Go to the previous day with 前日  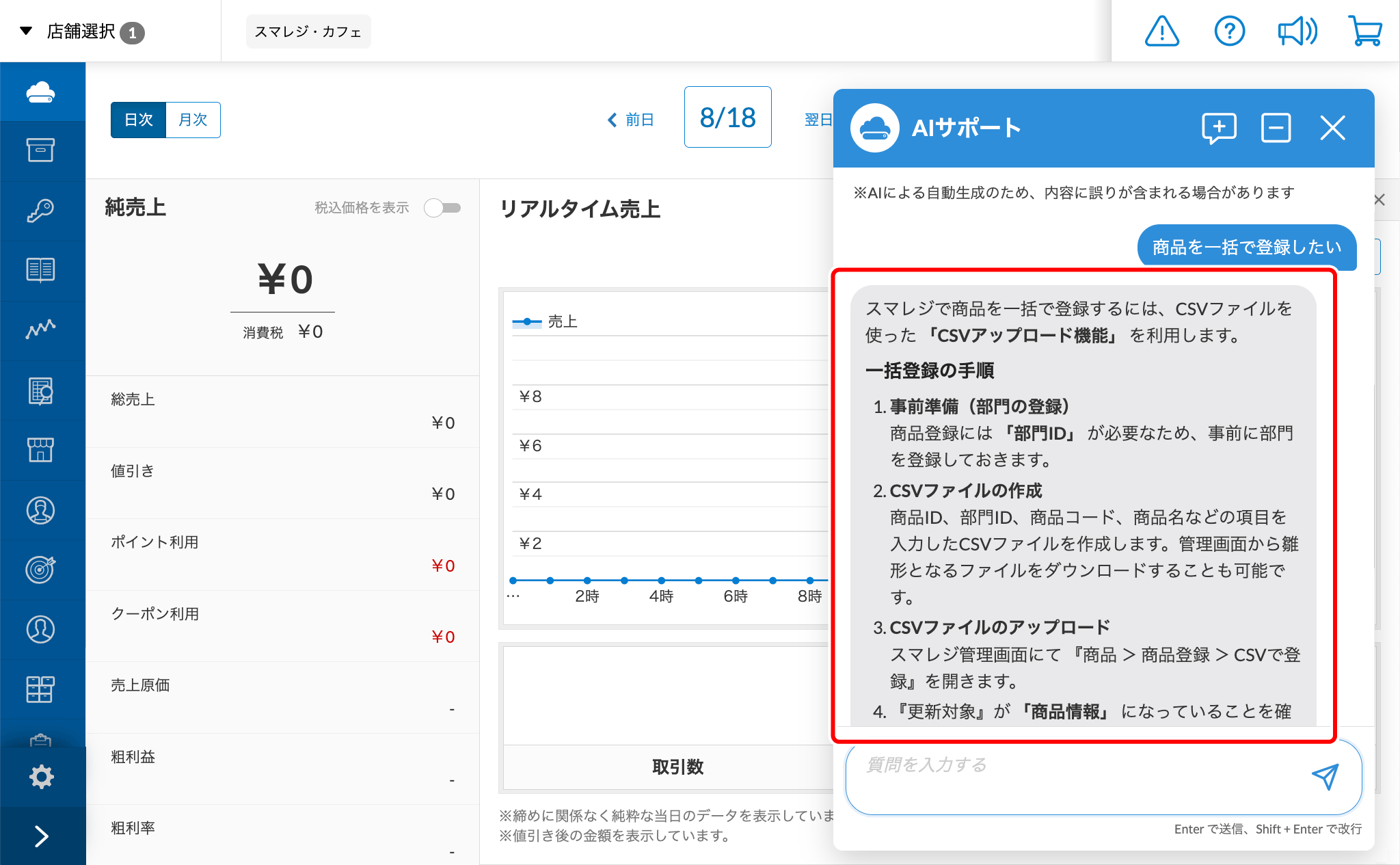630,120
